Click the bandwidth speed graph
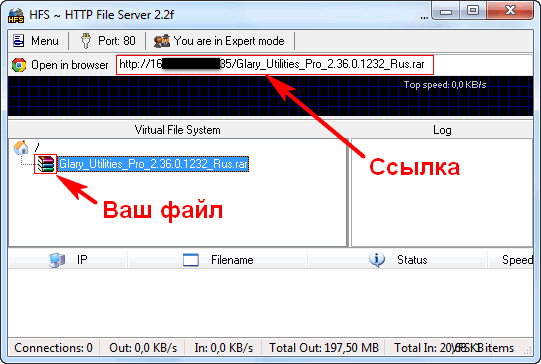This screenshot has width=541, height=364. point(270,96)
